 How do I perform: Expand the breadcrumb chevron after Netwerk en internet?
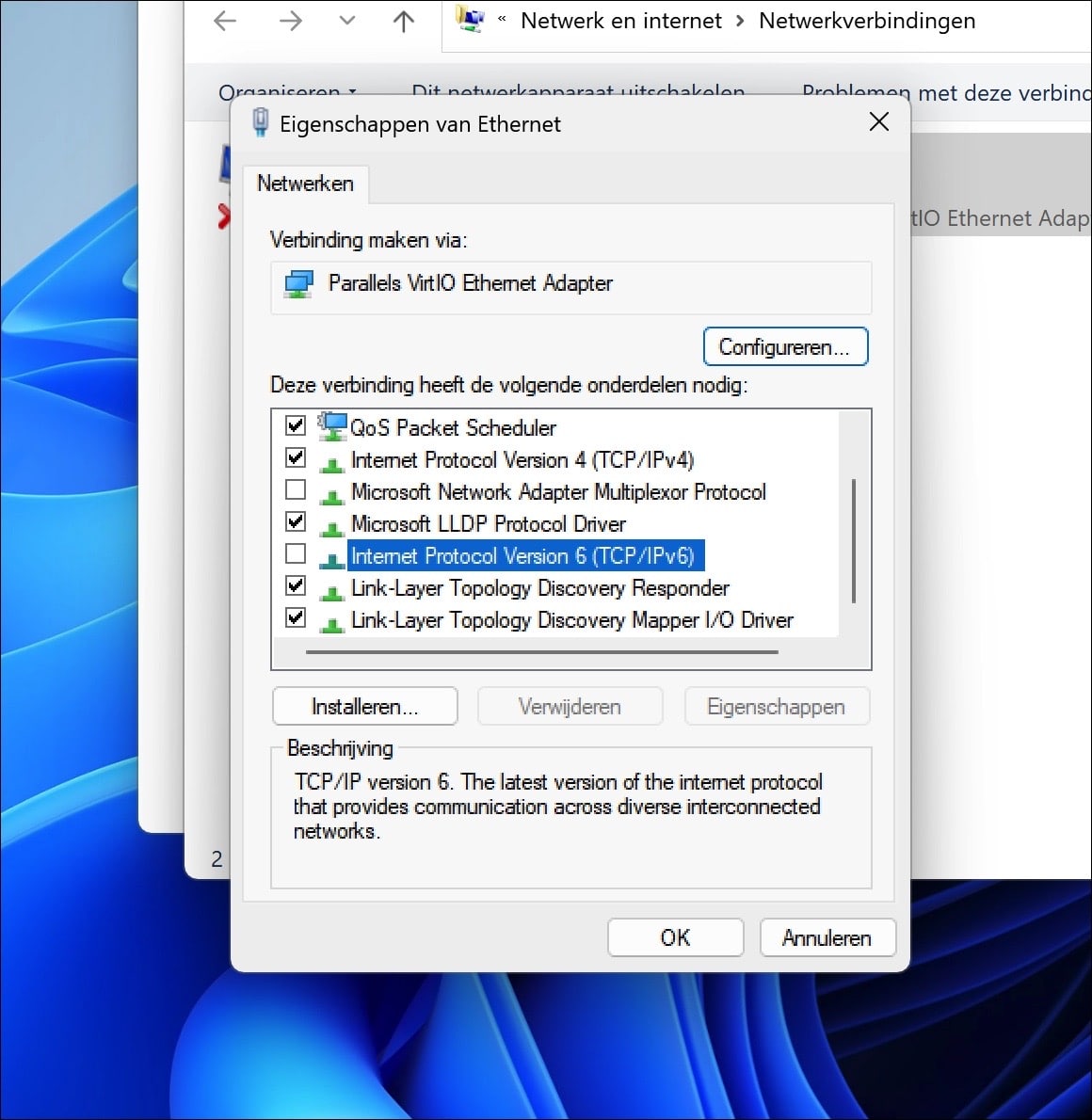pyautogui.click(x=740, y=20)
